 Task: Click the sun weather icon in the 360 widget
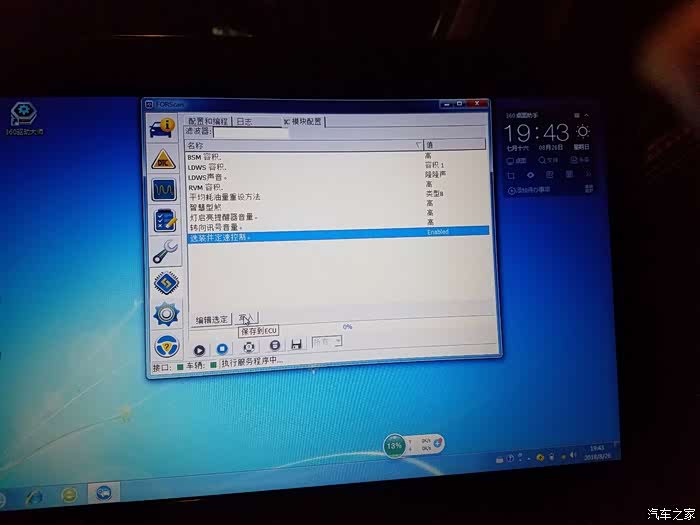pos(583,131)
